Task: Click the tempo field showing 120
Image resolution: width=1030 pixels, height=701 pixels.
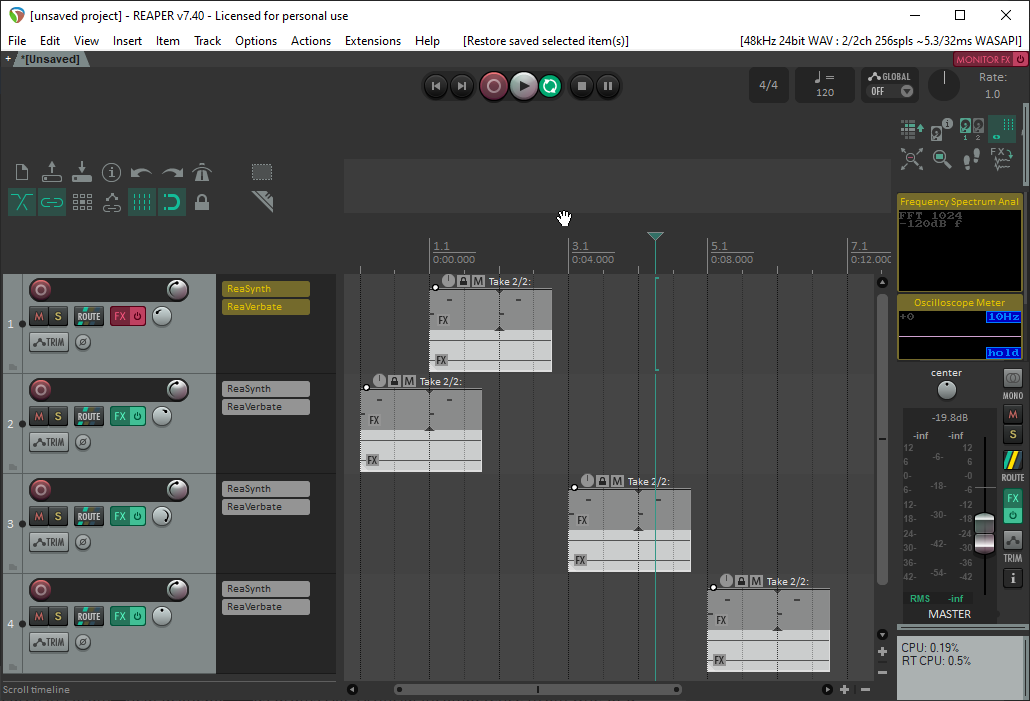Action: (x=825, y=85)
